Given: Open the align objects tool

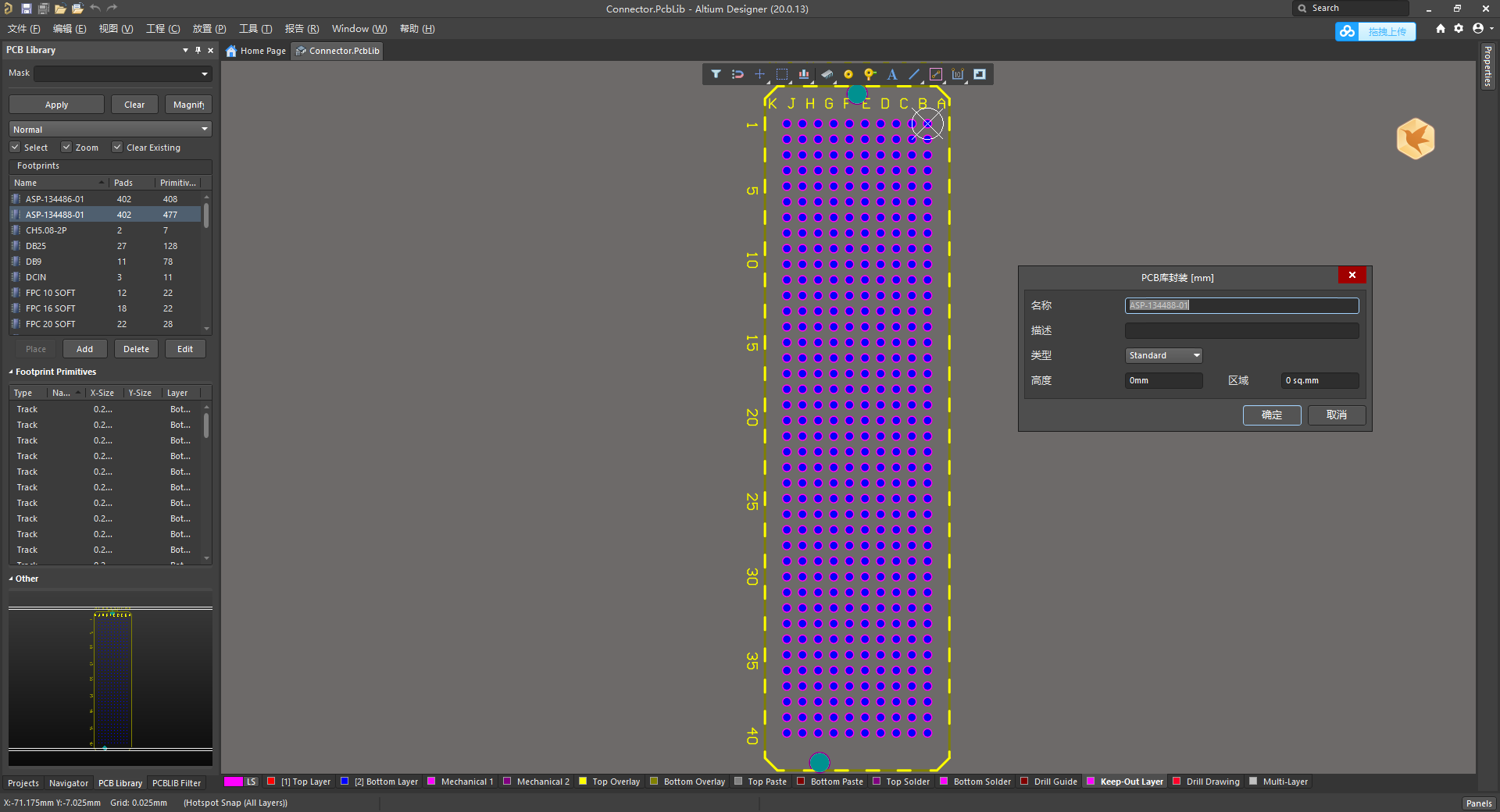Looking at the screenshot, I should (x=804, y=74).
